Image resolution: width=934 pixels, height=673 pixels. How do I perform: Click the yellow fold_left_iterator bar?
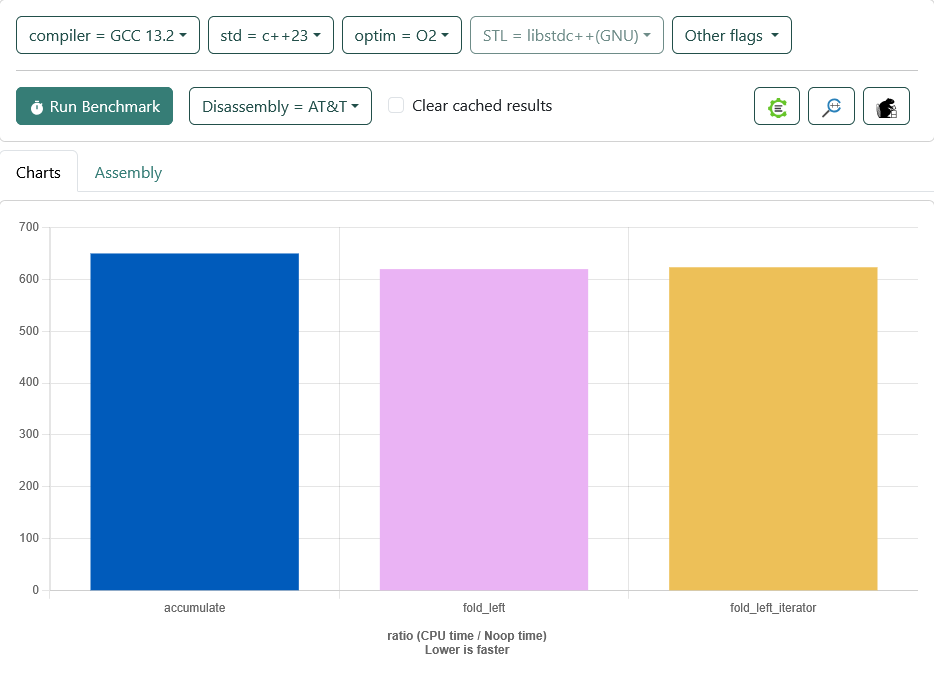click(x=773, y=428)
